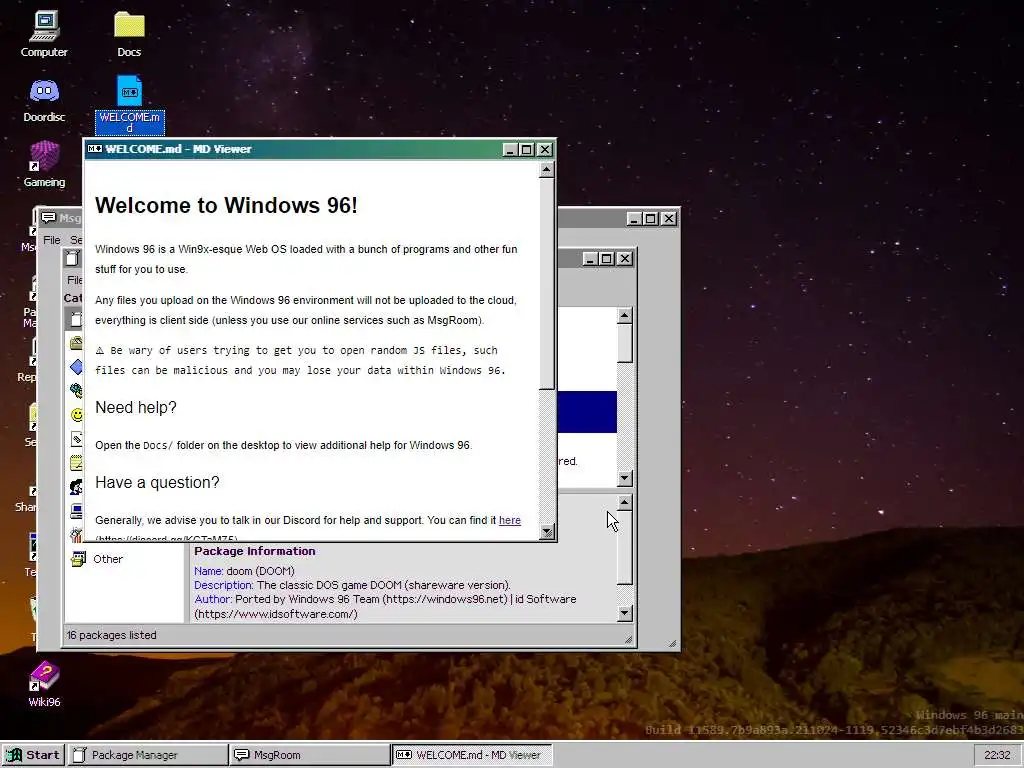
Task: Launch the Doordisc desktop shortcut
Action: tap(44, 100)
